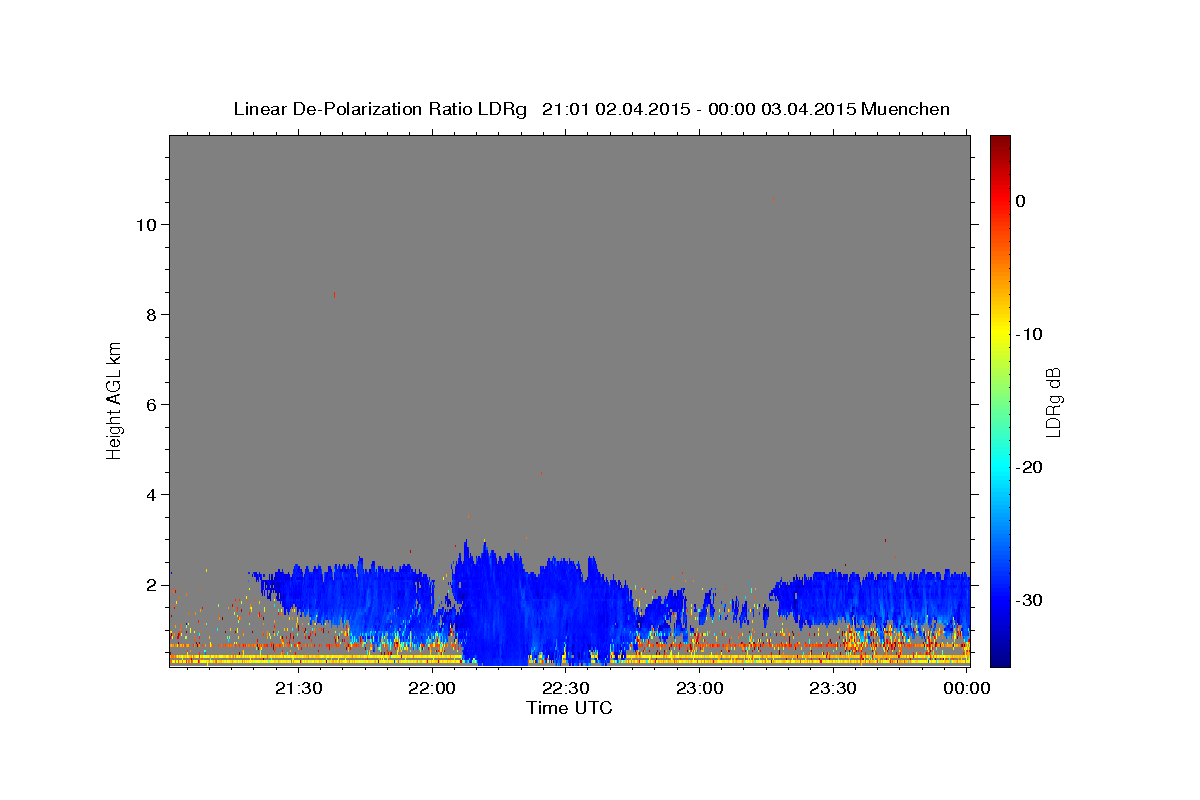The width and height of the screenshot is (1200, 800).
Task: Click the height tick label 4
Action: click(149, 494)
